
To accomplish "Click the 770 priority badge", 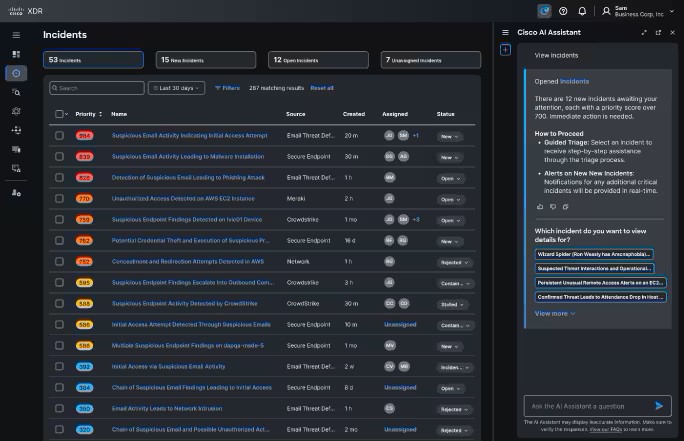I will click(84, 198).
